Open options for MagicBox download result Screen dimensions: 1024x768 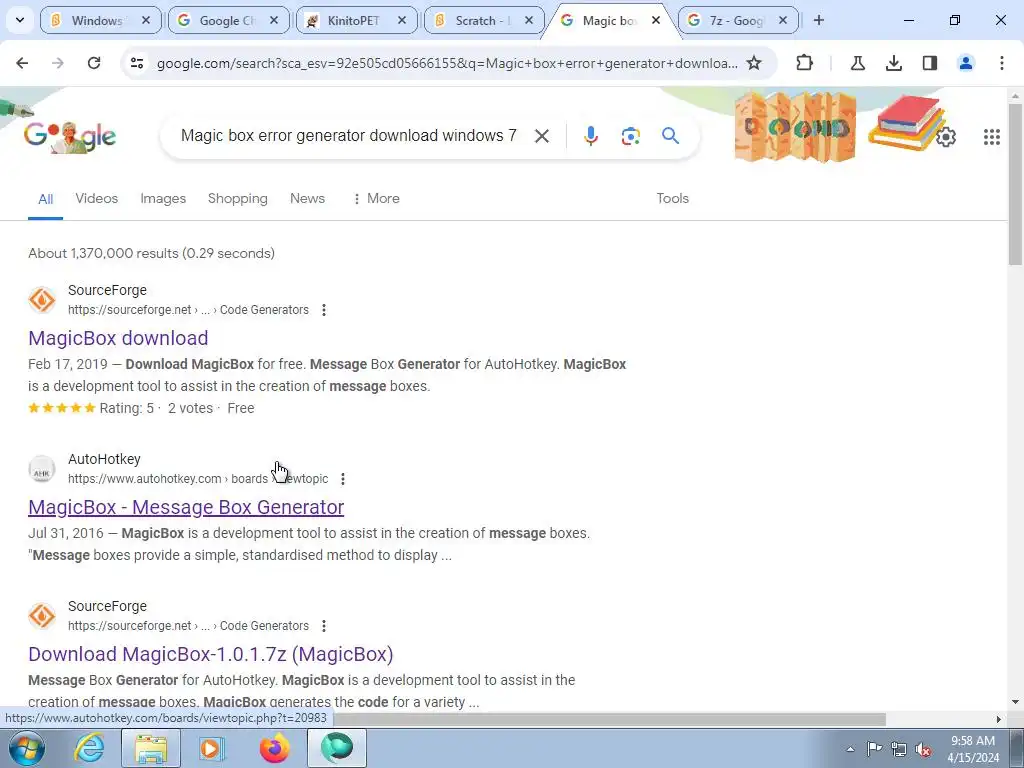(x=324, y=310)
